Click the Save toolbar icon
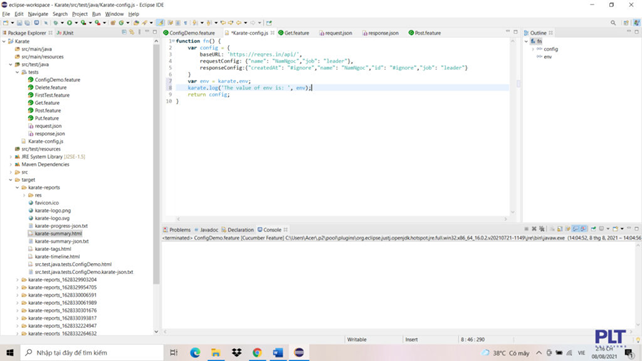Image resolution: width=642 pixels, height=361 pixels. [x=19, y=23]
